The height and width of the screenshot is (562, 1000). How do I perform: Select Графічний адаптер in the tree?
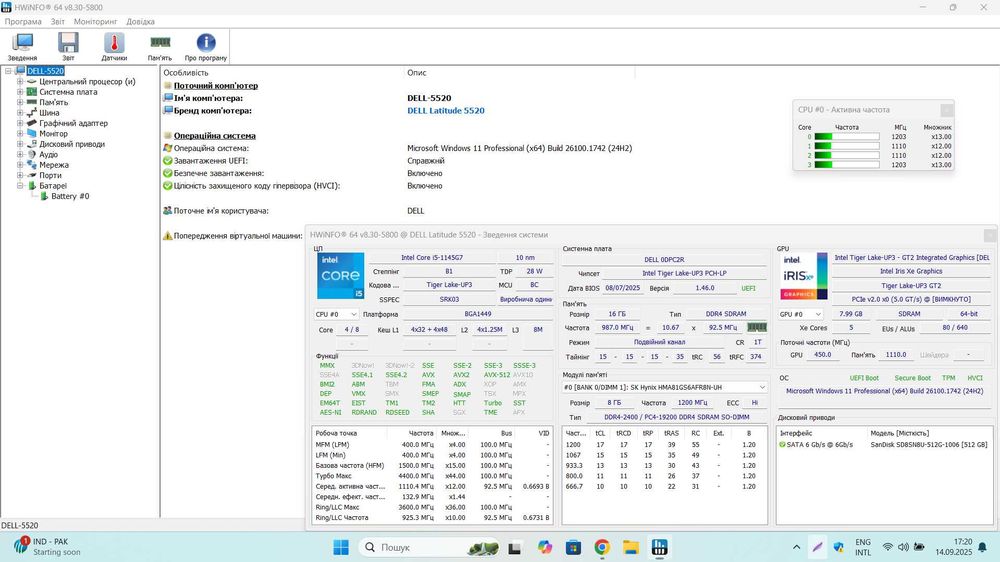(73, 123)
